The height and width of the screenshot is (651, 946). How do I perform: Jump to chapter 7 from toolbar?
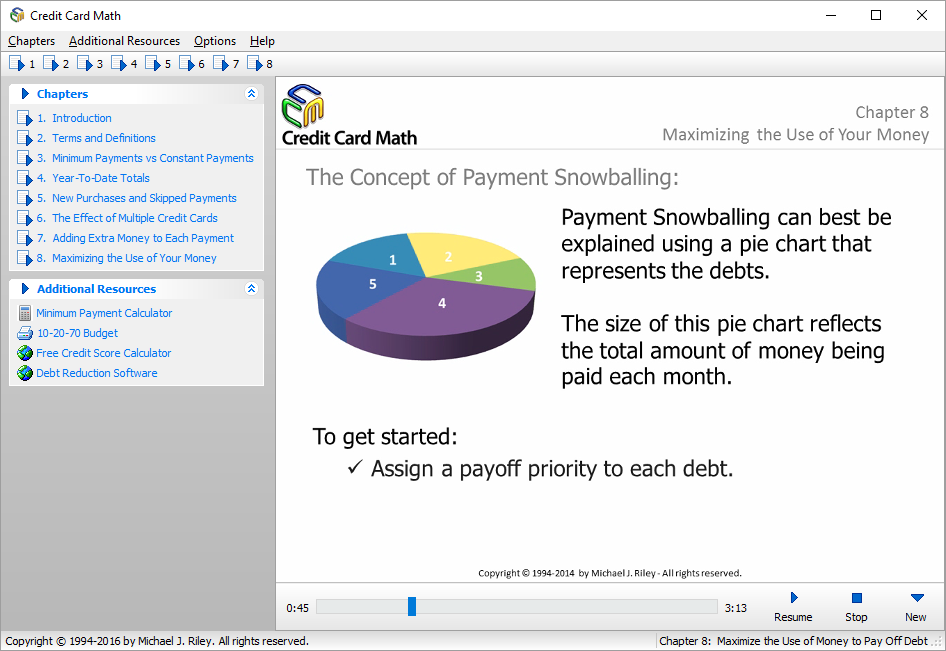[x=226, y=64]
